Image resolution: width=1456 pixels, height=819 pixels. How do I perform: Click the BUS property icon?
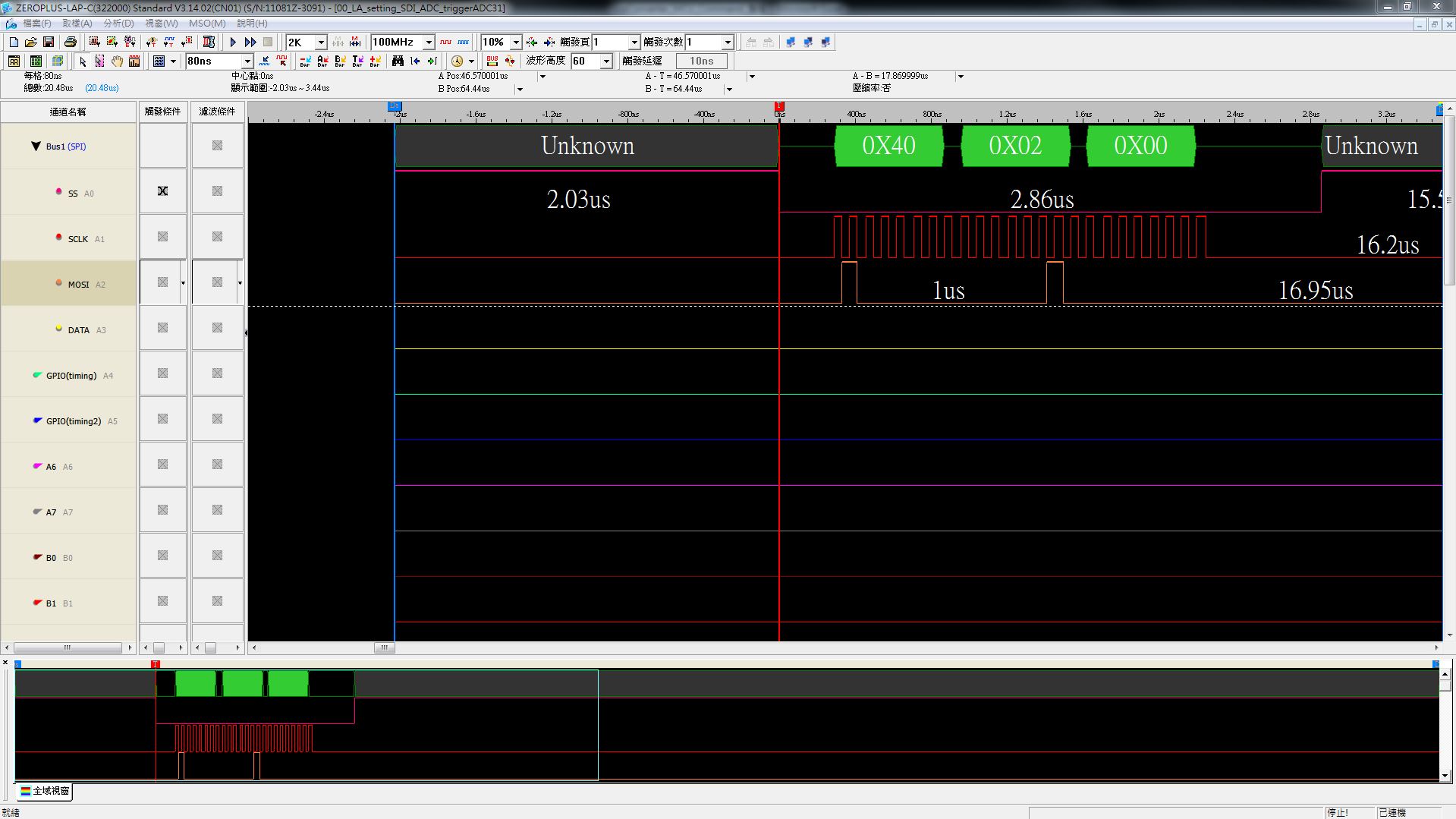[x=492, y=61]
